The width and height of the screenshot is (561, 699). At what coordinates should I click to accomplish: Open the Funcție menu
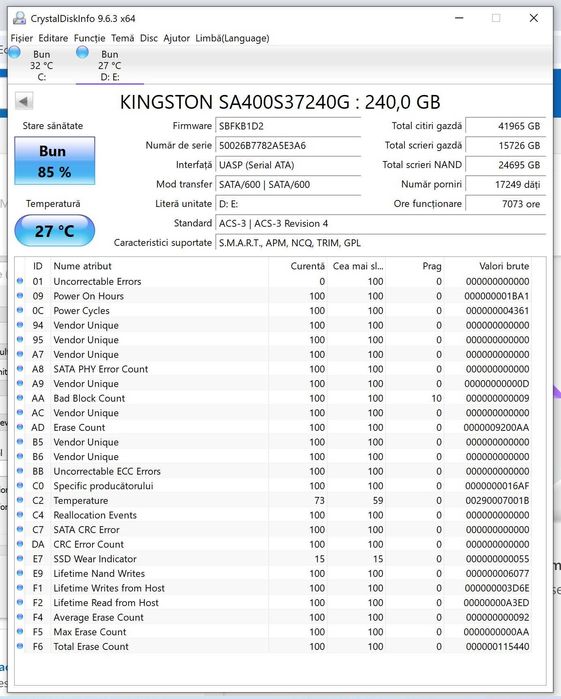coord(90,38)
